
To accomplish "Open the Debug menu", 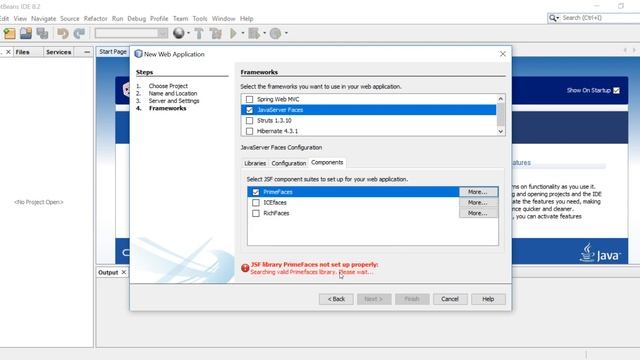I will pos(136,19).
